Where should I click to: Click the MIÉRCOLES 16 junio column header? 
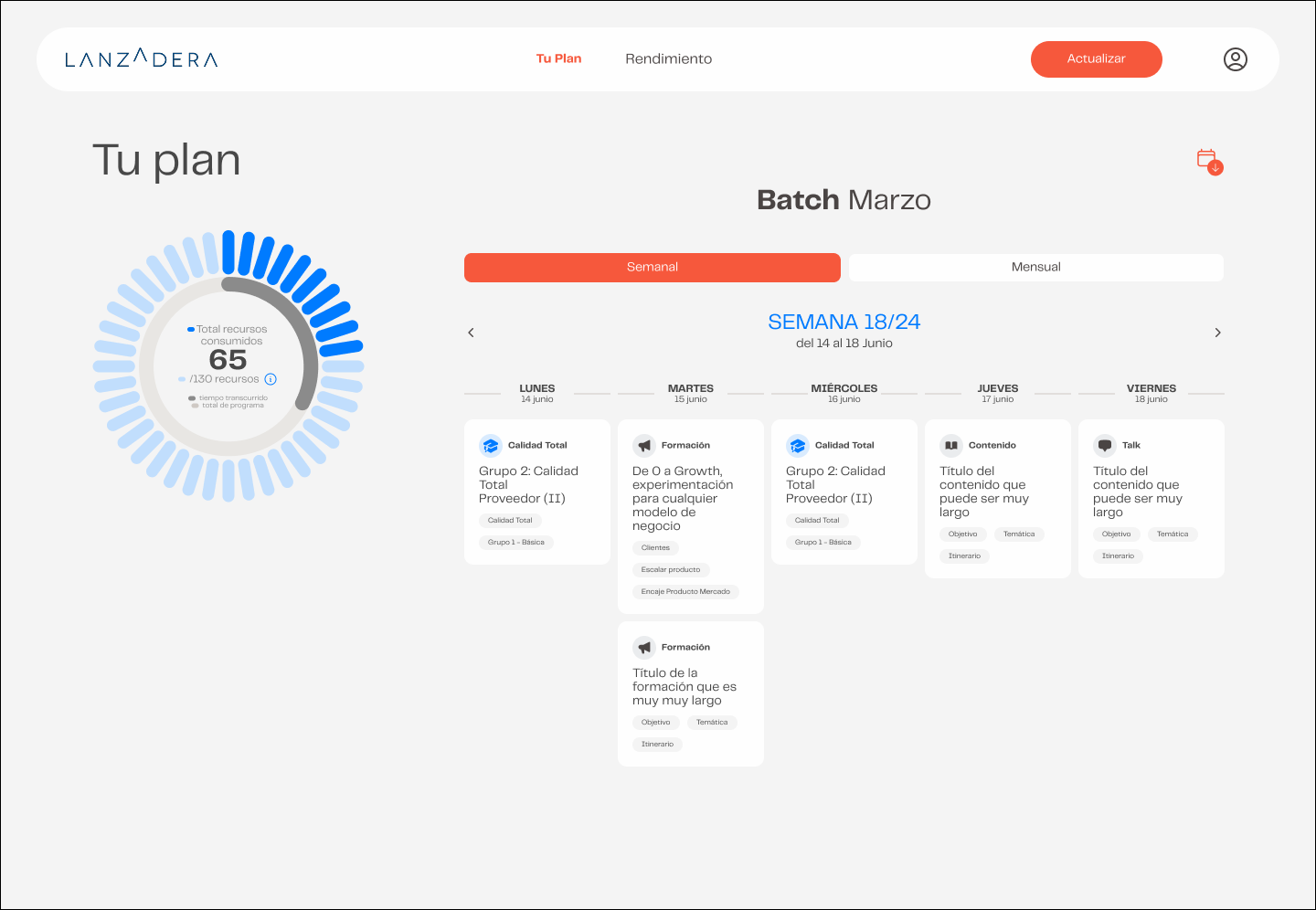pyautogui.click(x=844, y=394)
